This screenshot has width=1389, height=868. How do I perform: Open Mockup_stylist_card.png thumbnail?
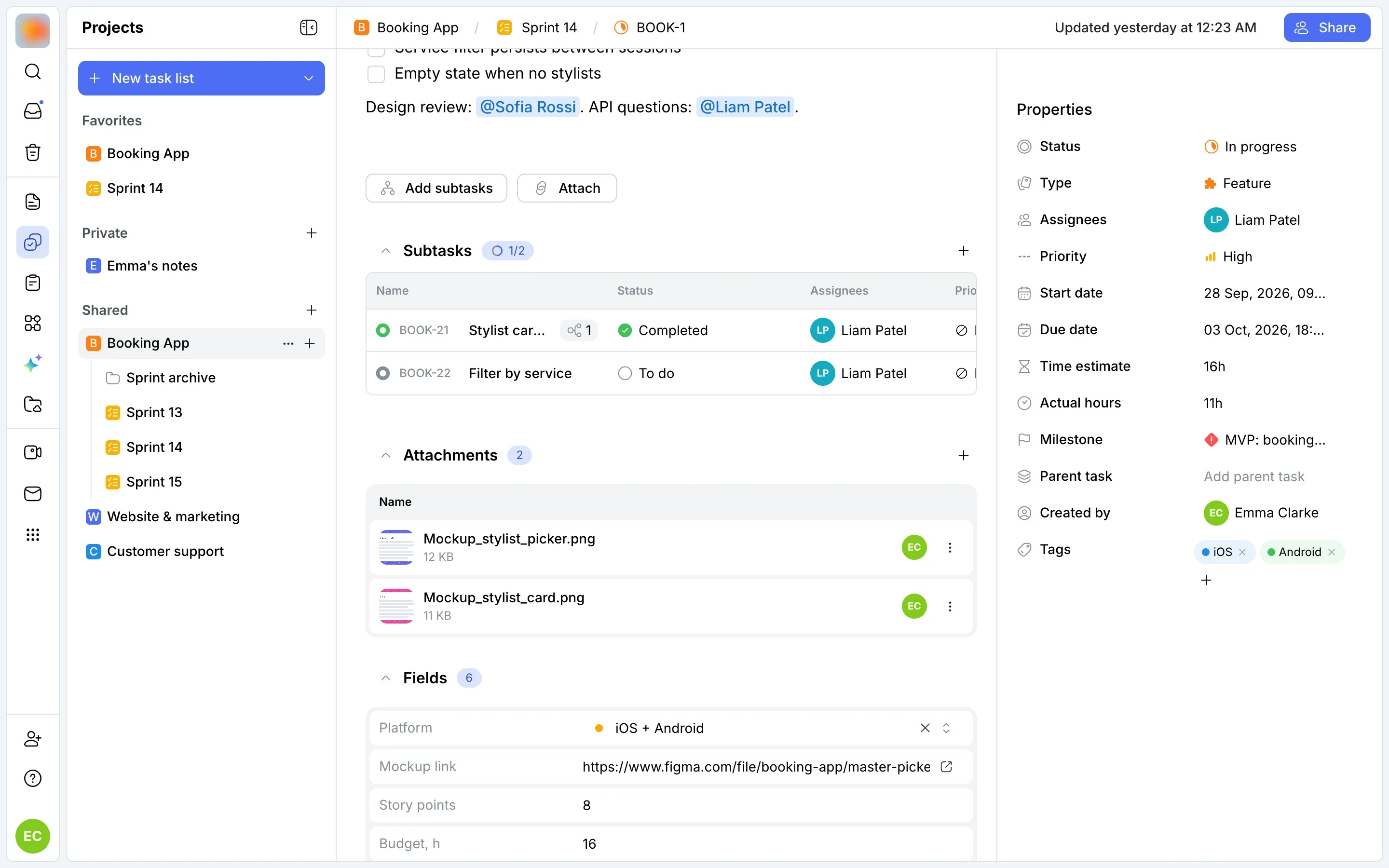coord(396,606)
